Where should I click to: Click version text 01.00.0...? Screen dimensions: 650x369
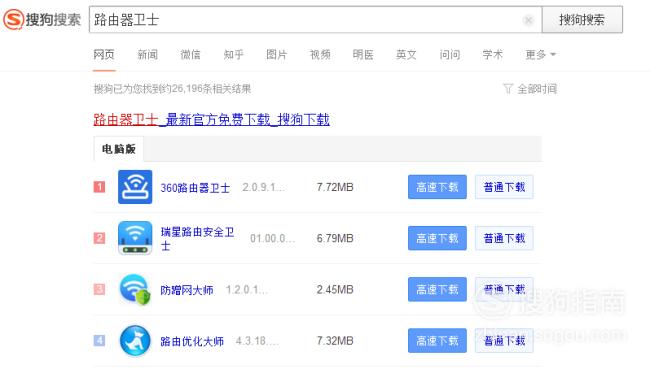coord(272,238)
